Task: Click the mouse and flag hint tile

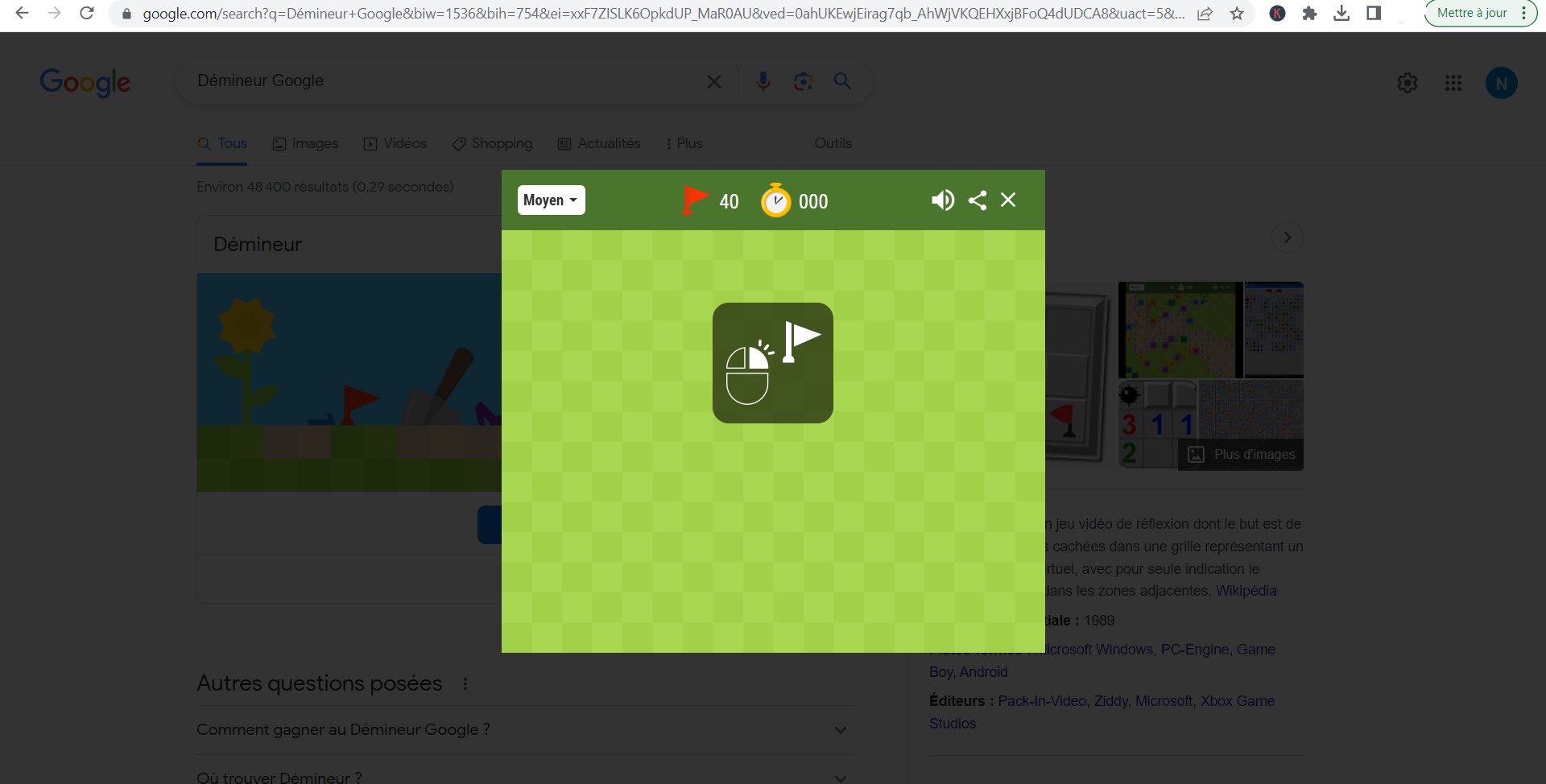Action: [772, 363]
